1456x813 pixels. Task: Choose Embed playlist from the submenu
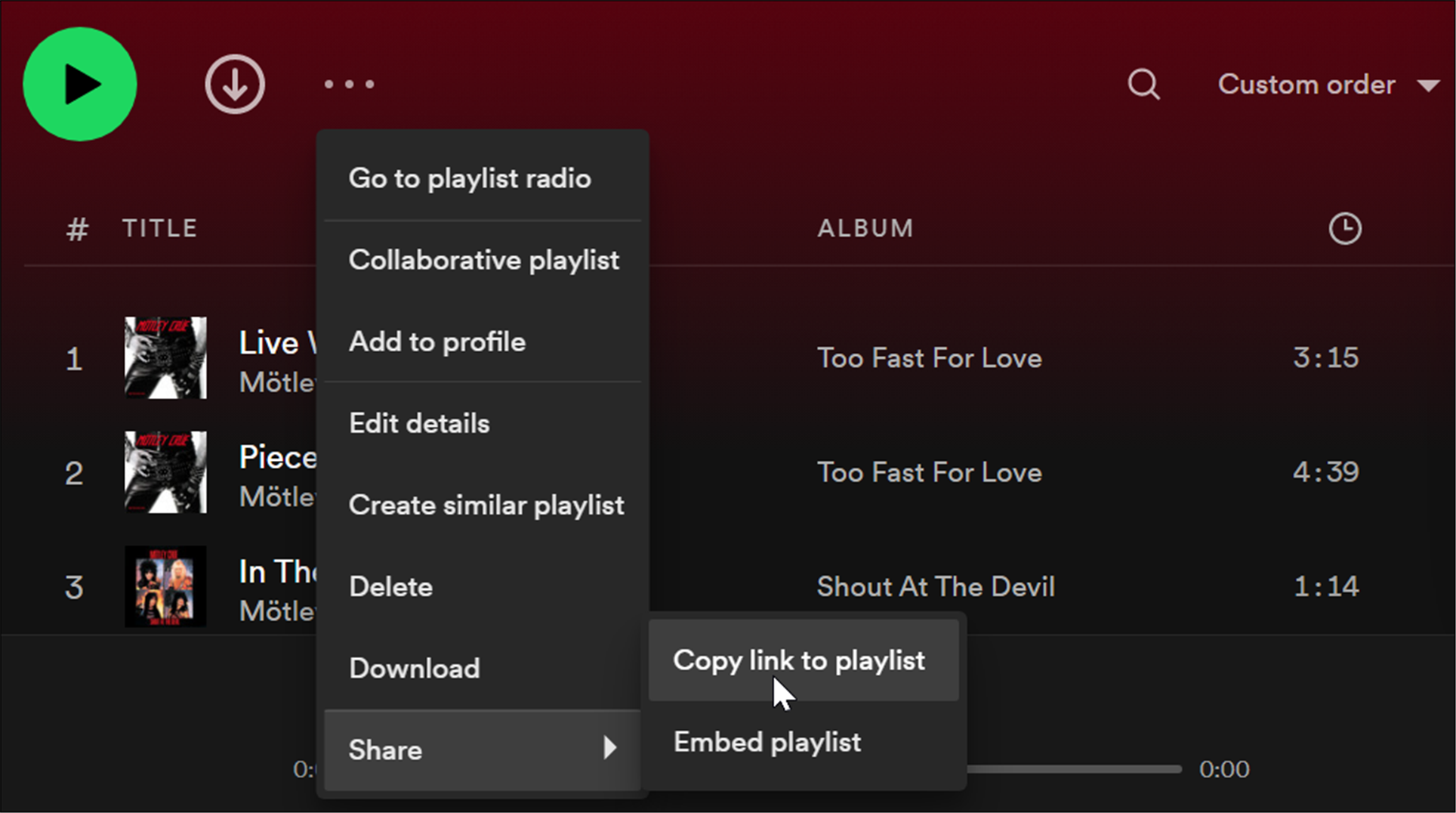766,741
